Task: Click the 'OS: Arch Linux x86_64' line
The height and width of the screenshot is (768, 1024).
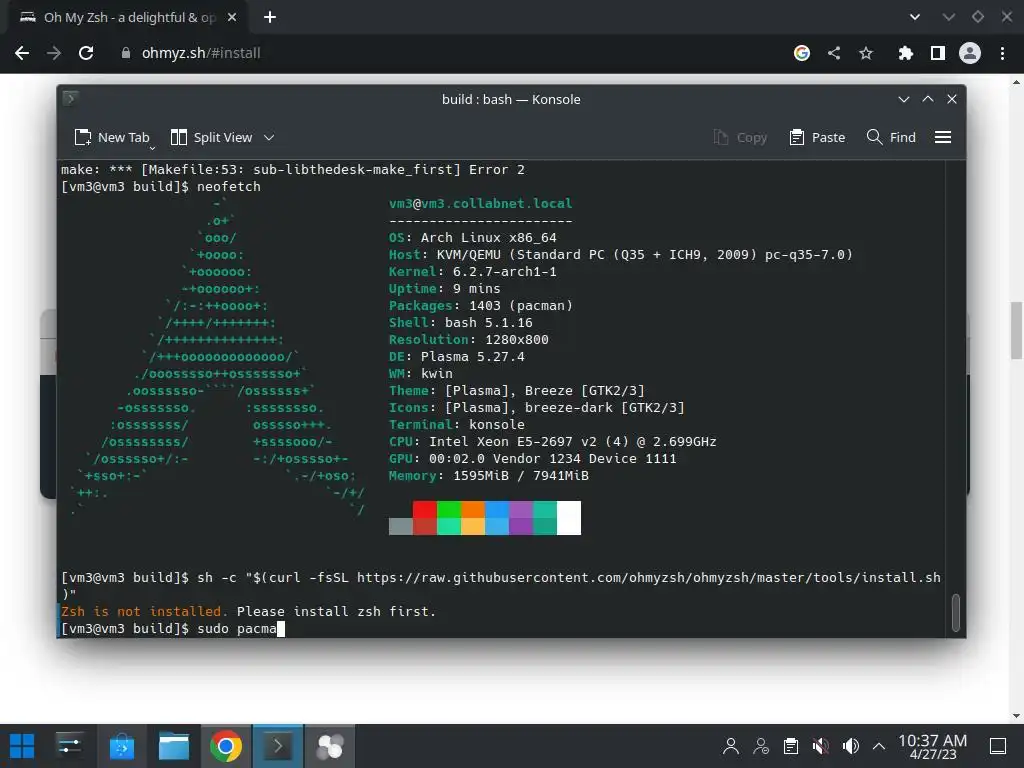Action: tap(473, 237)
